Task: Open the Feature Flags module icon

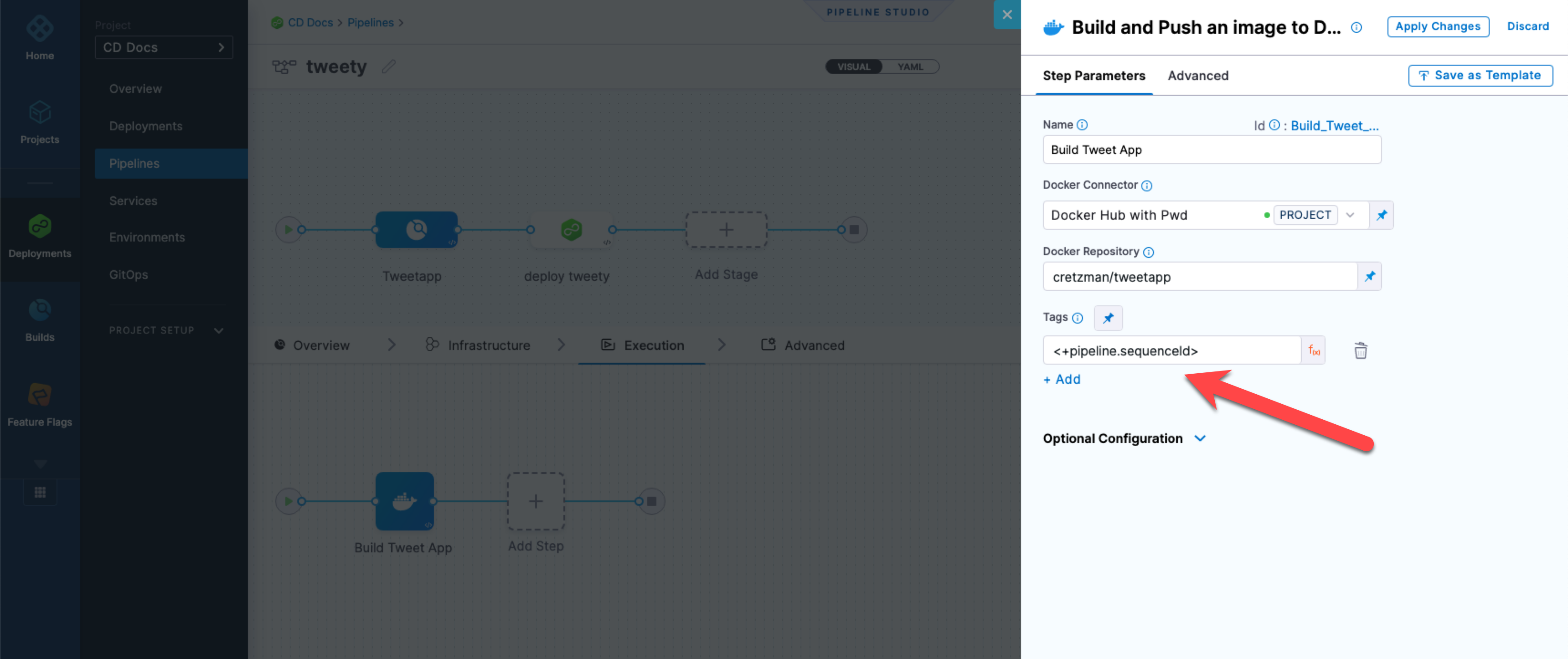Action: coord(40,396)
